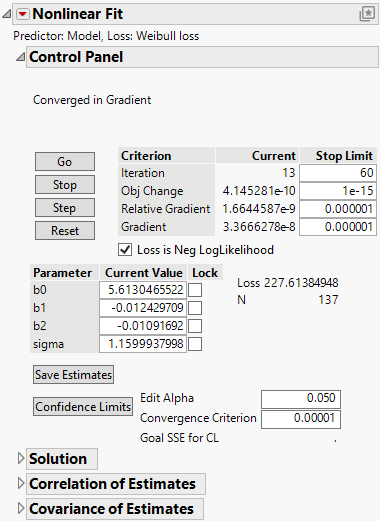Click the Reset button
Viewport: 380px width, 521px height.
point(65,231)
